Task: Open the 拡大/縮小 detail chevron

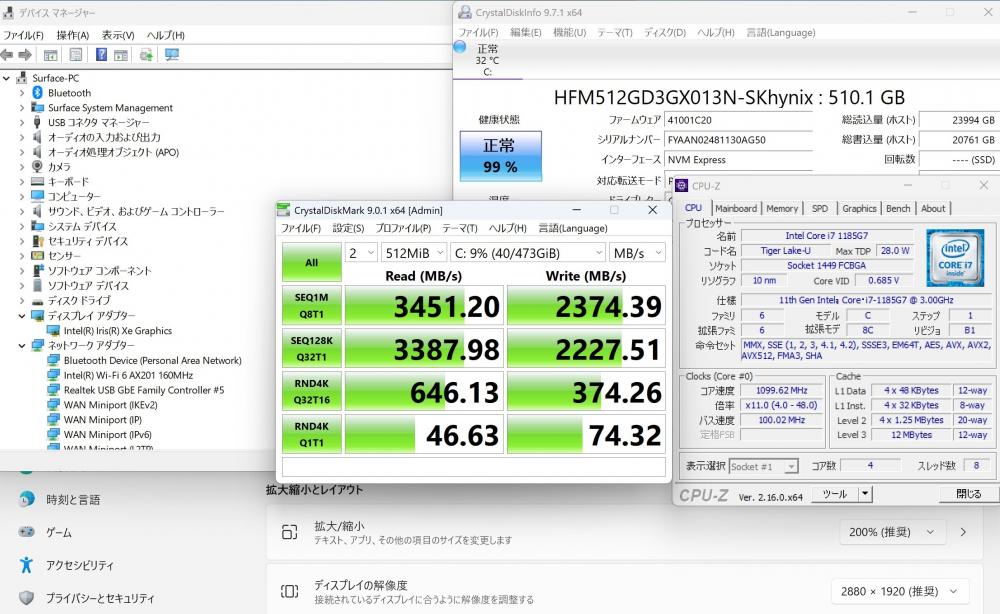Action: 964,532
